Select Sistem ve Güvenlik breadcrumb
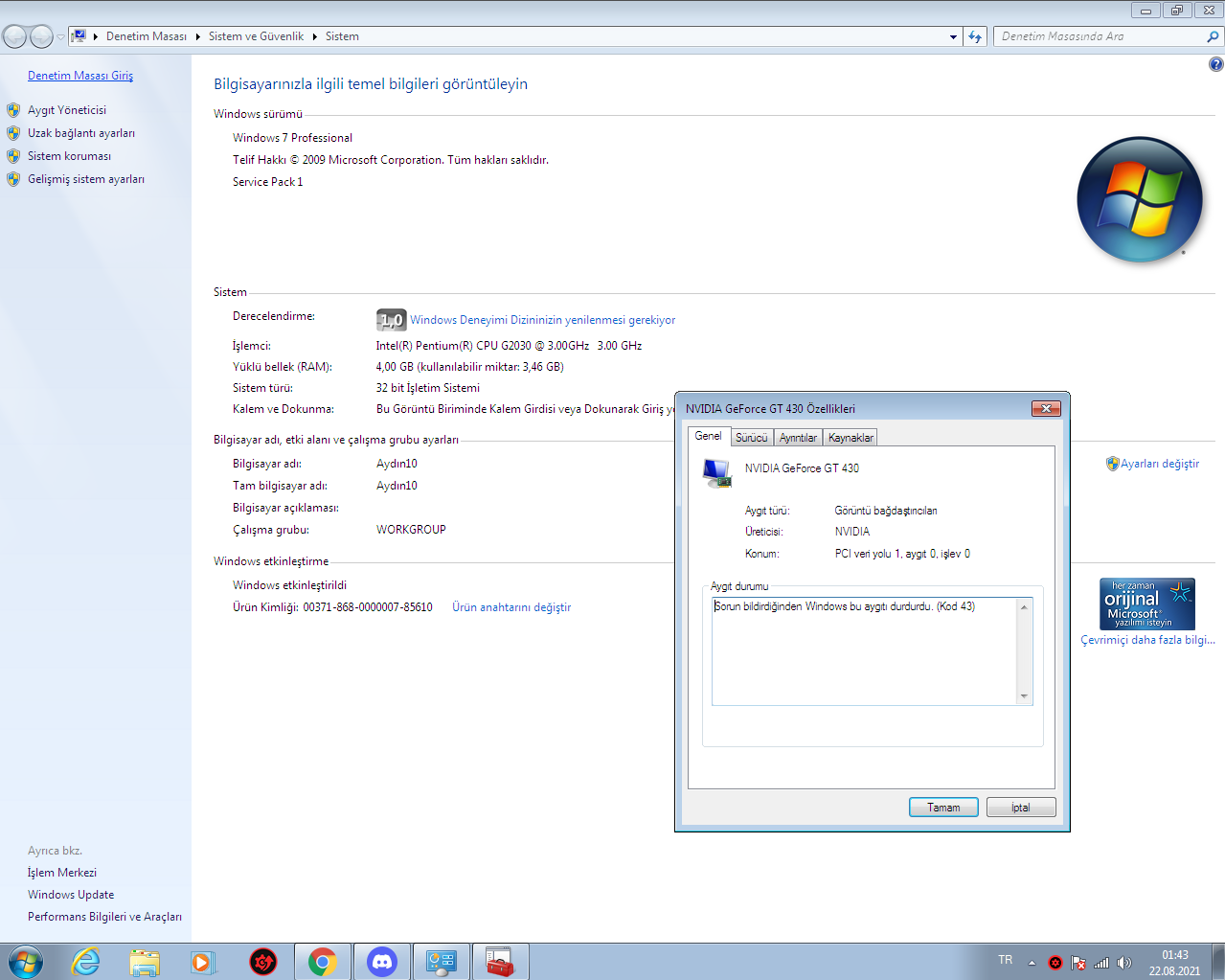Screen dimensions: 1225x980 coord(256,36)
